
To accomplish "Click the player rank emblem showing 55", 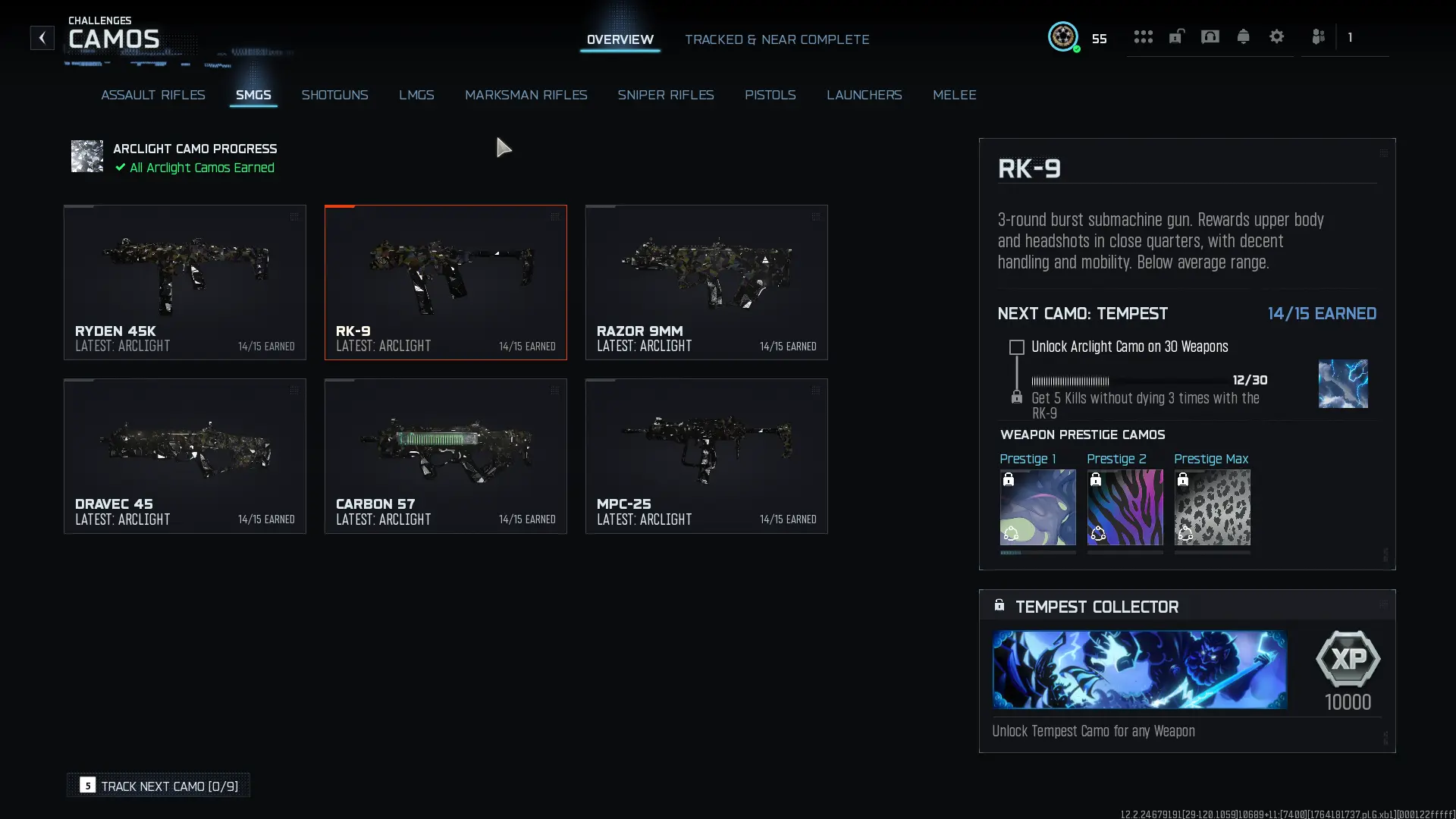I will point(1064,36).
